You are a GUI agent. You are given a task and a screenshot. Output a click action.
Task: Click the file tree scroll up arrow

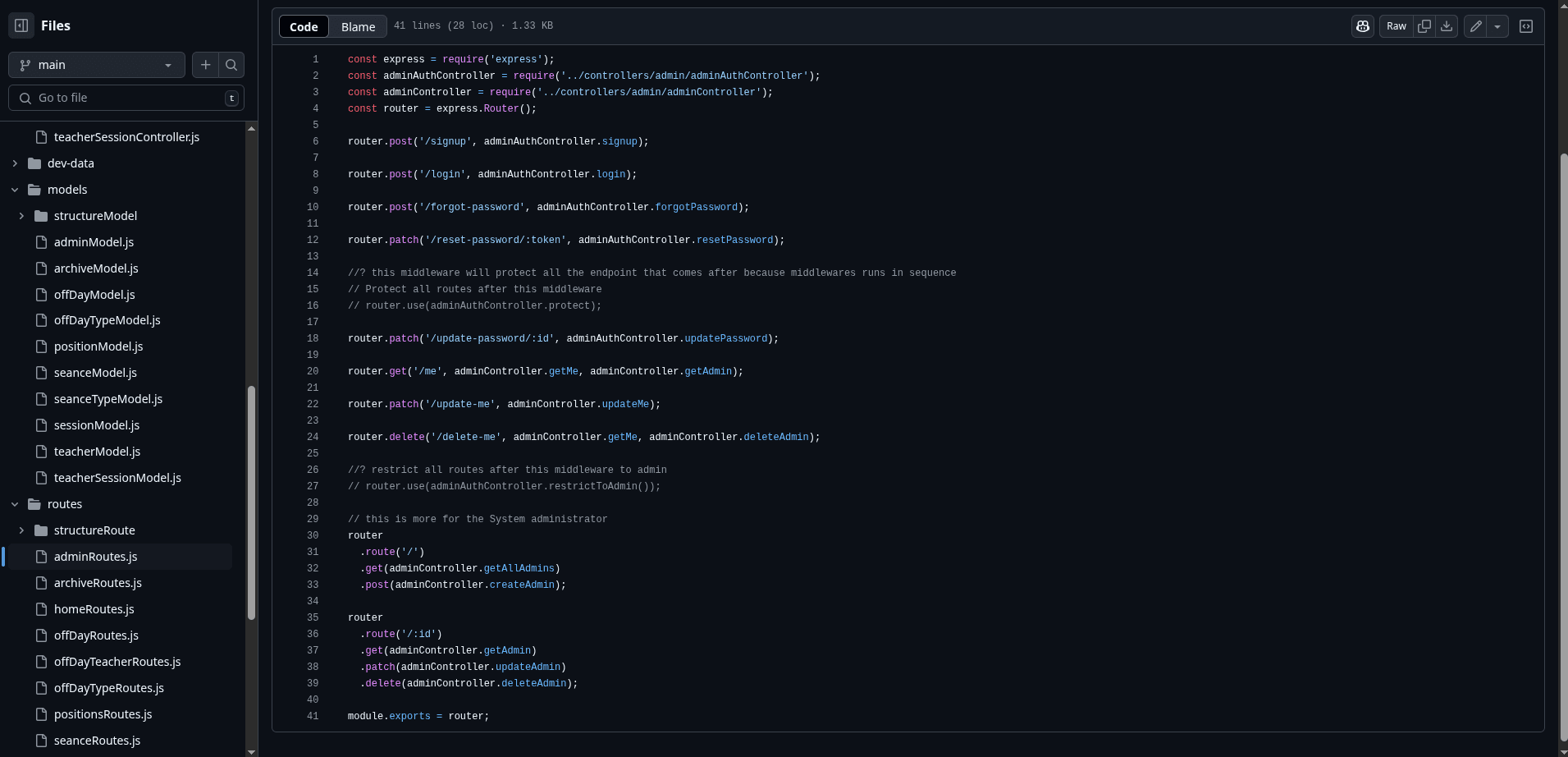[251, 128]
